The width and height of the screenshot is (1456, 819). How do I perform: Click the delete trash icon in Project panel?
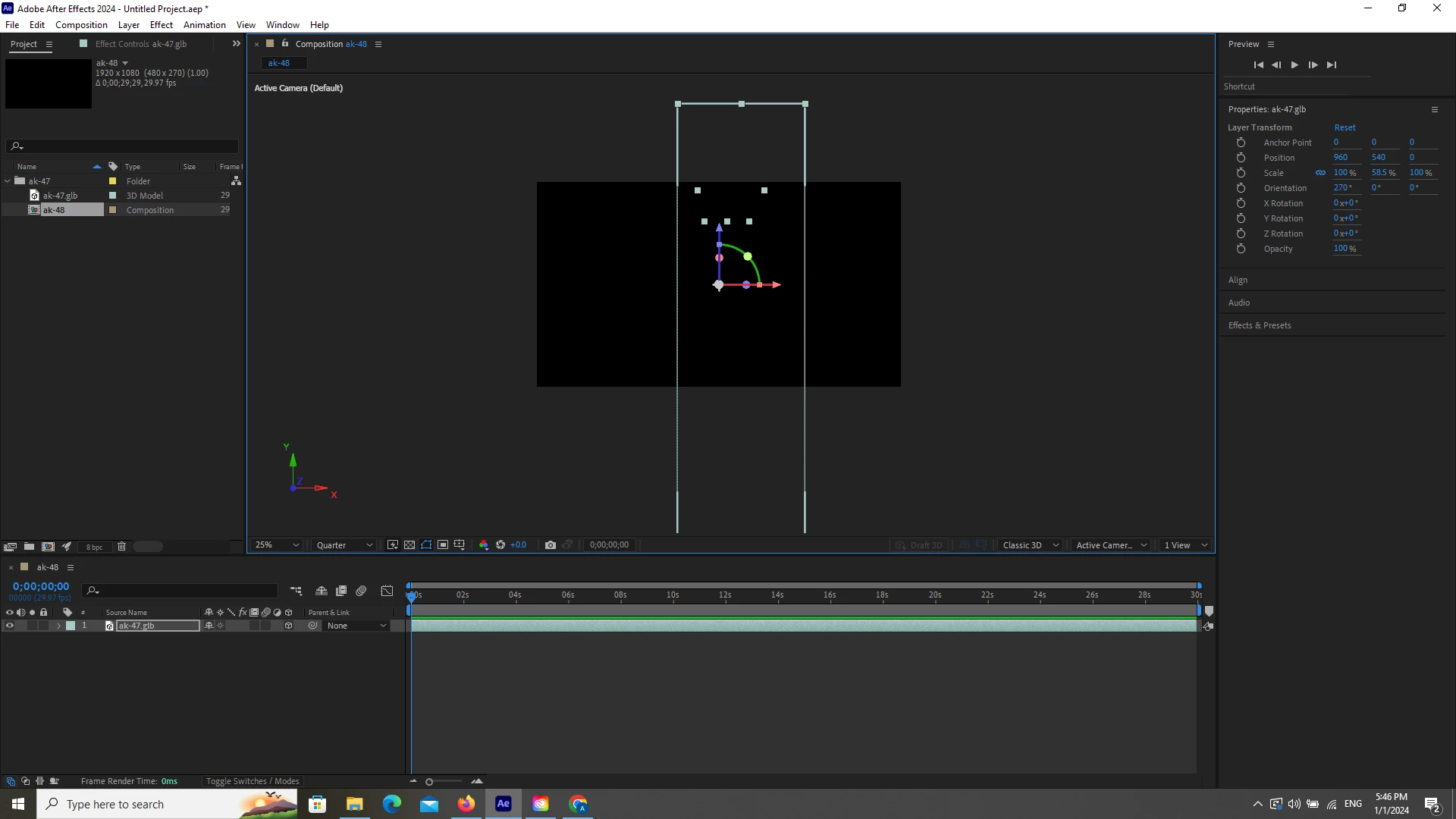121,547
